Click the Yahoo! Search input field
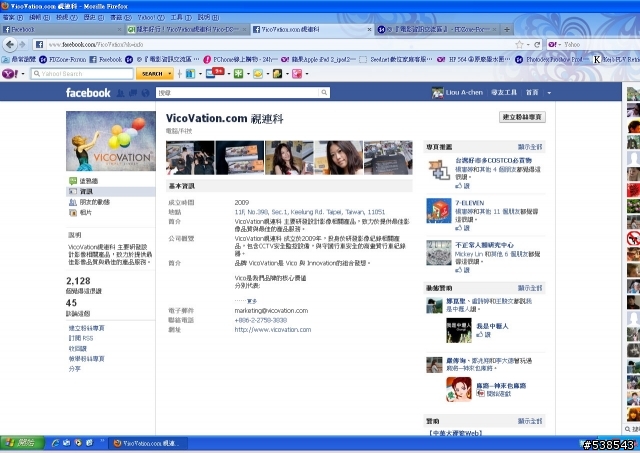Image resolution: width=640 pixels, height=453 pixels. coord(82,74)
